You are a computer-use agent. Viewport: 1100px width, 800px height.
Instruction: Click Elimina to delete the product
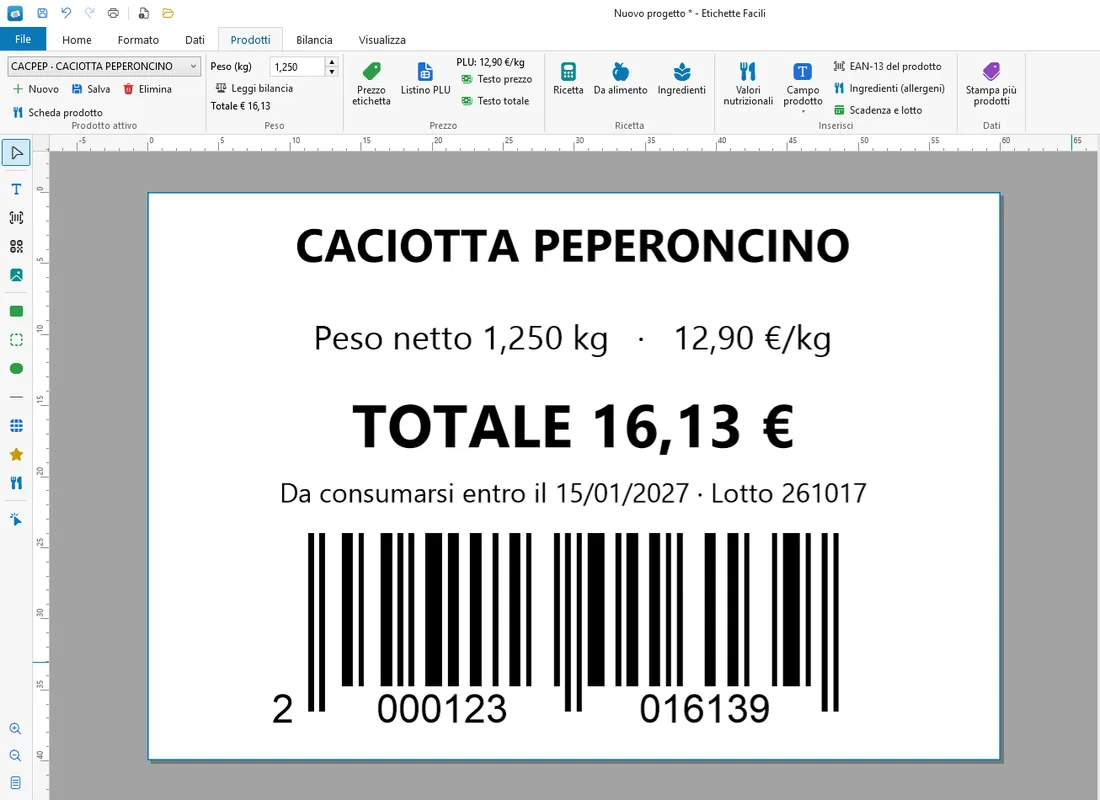[x=147, y=89]
